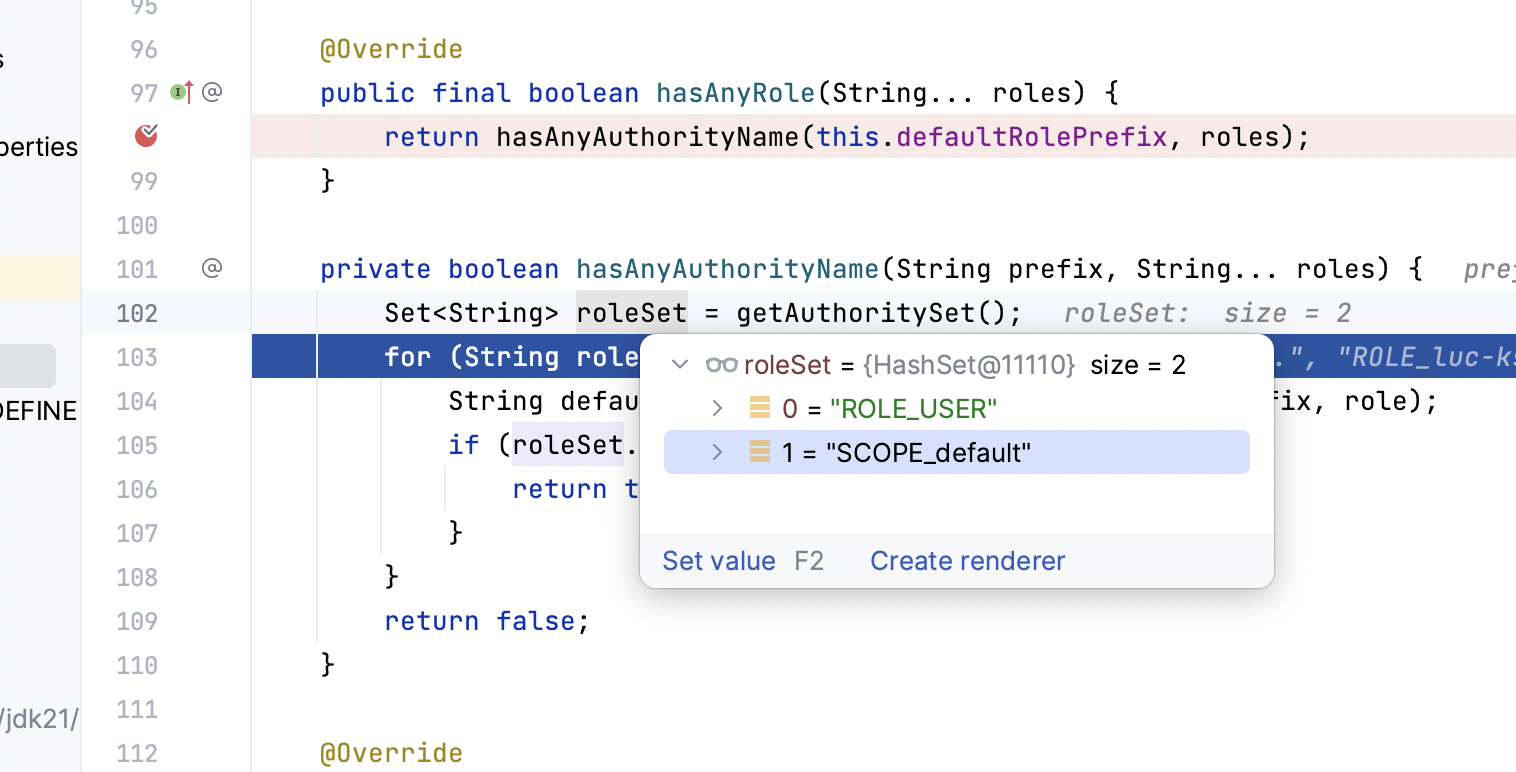Click the @ annotations icon next to line 101
The height and width of the screenshot is (772, 1516).
click(x=212, y=268)
